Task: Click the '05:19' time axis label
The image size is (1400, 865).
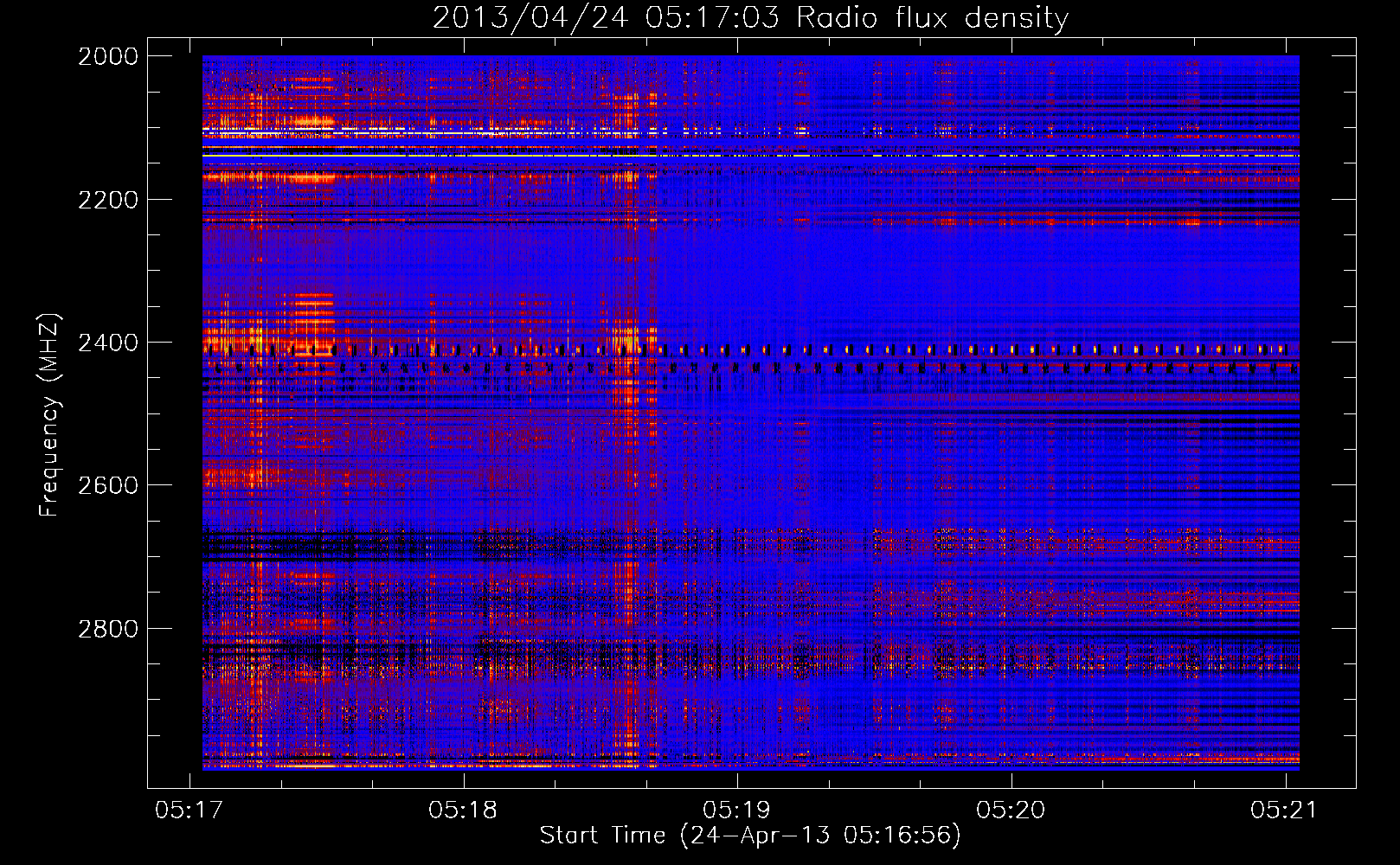Action: (737, 810)
